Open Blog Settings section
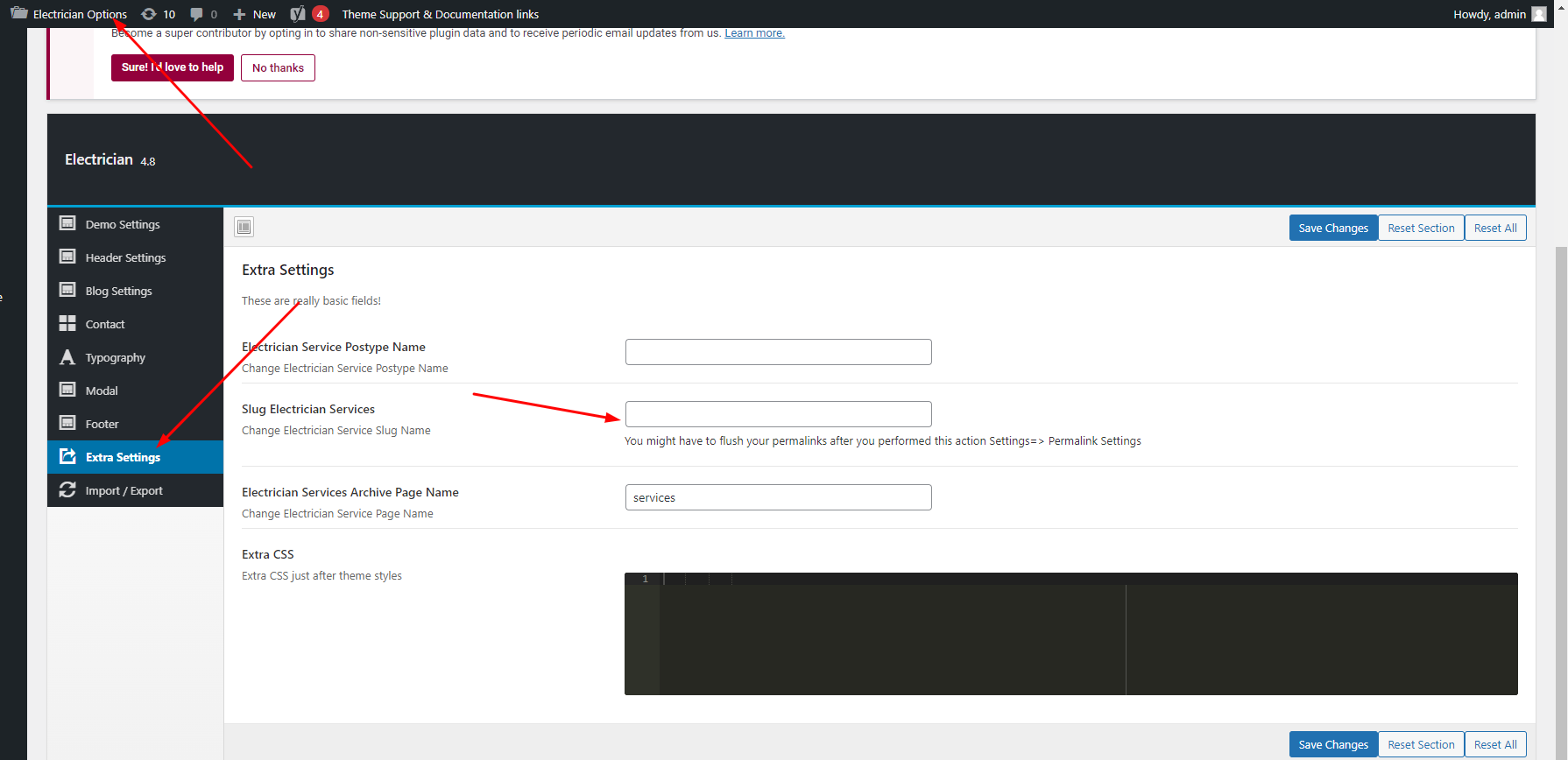The width and height of the screenshot is (1568, 760). click(x=136, y=291)
